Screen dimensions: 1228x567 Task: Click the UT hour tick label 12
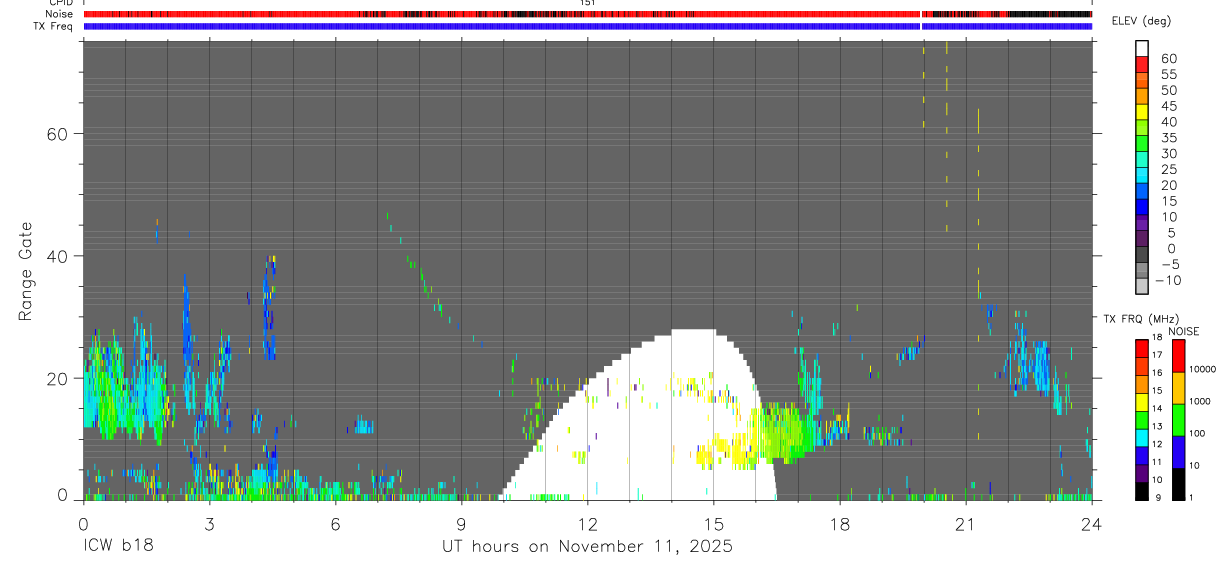click(587, 523)
